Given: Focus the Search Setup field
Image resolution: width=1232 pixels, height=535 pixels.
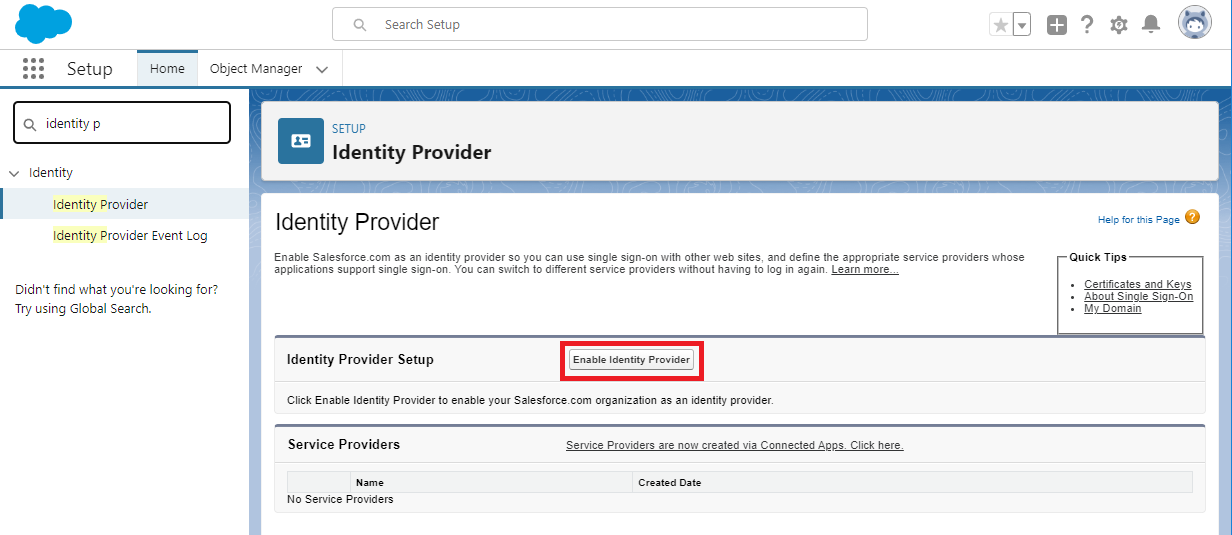Looking at the screenshot, I should [x=600, y=25].
